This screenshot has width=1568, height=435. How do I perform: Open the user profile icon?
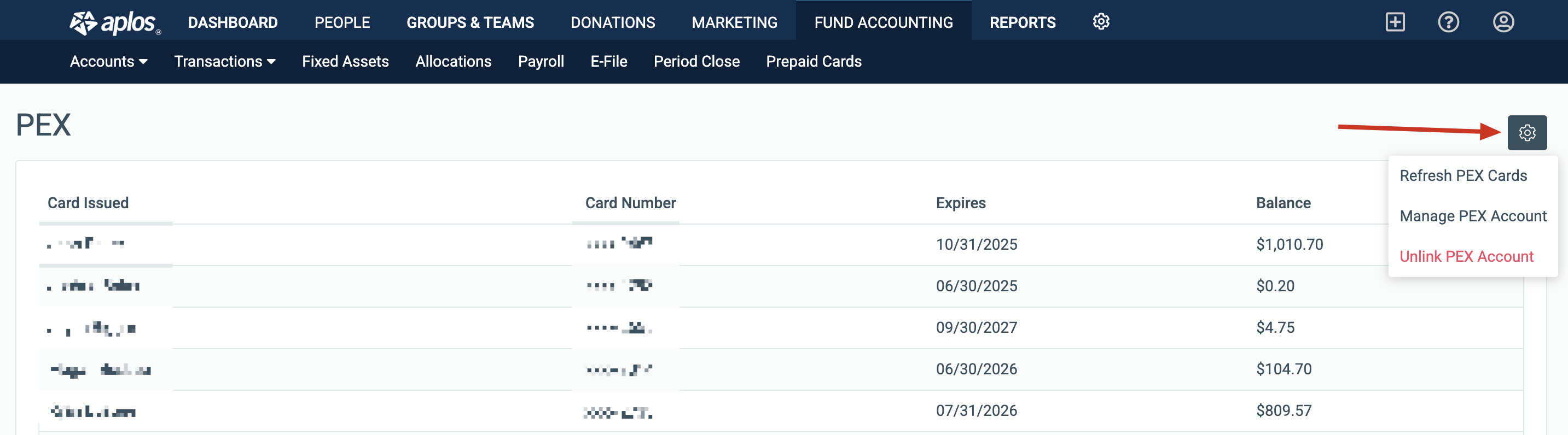point(1503,22)
